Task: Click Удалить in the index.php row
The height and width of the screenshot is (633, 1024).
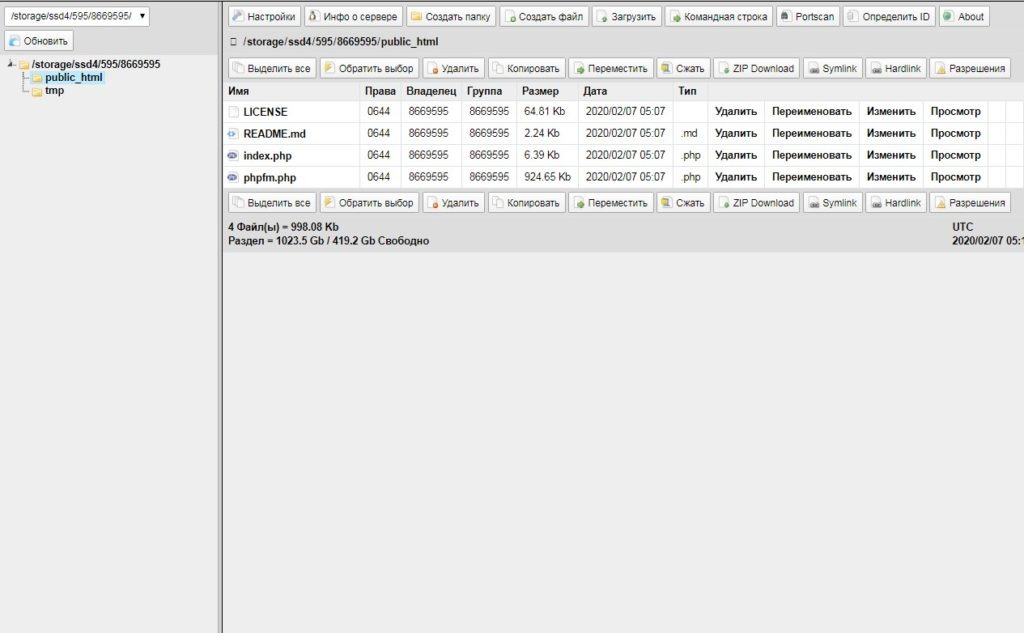Action: 735,155
